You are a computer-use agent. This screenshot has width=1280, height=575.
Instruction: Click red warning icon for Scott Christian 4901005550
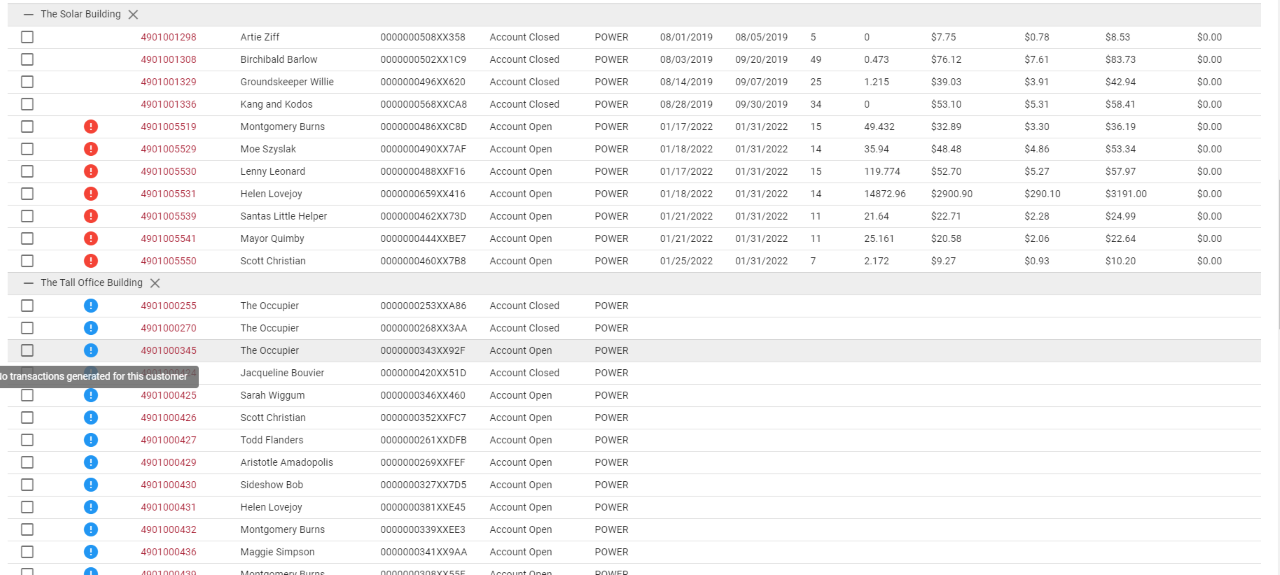pos(91,261)
